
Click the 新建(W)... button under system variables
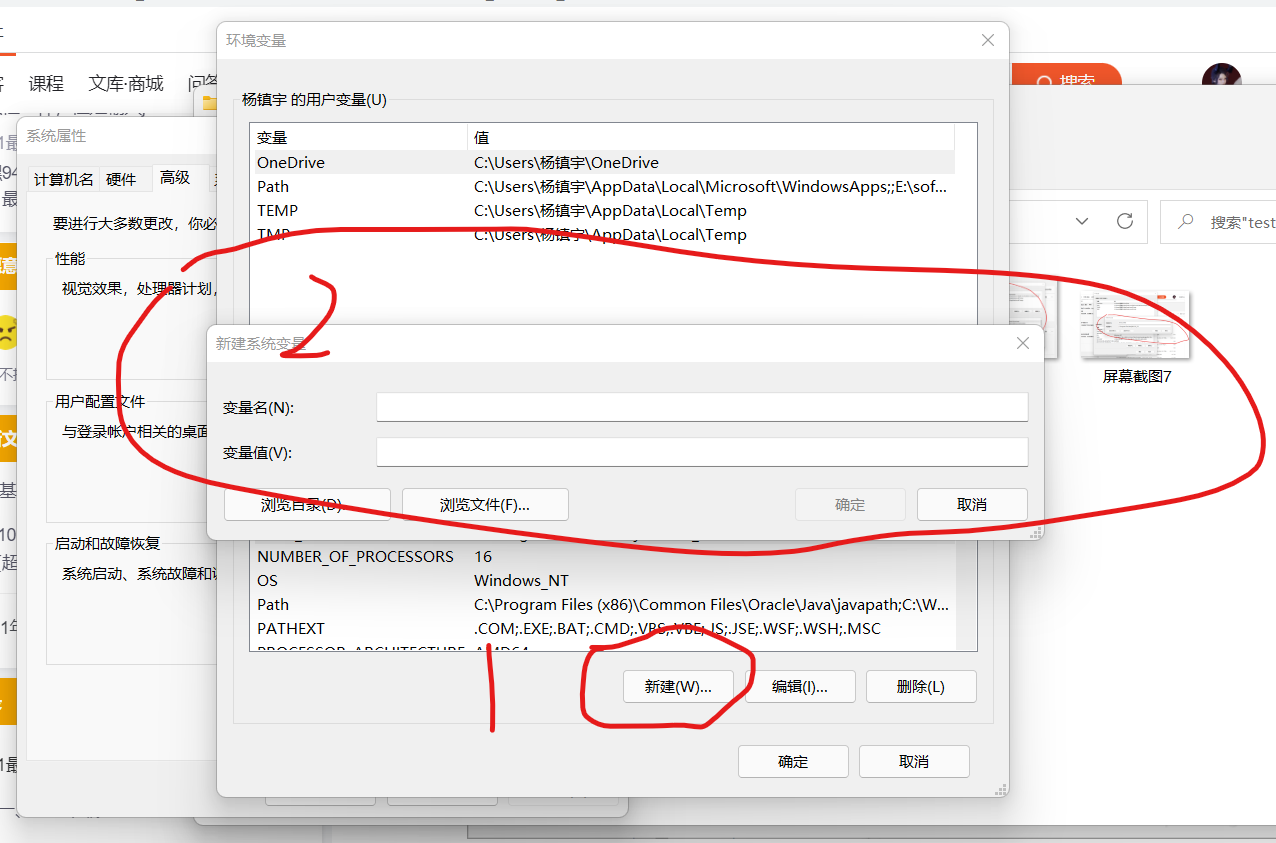[678, 687]
